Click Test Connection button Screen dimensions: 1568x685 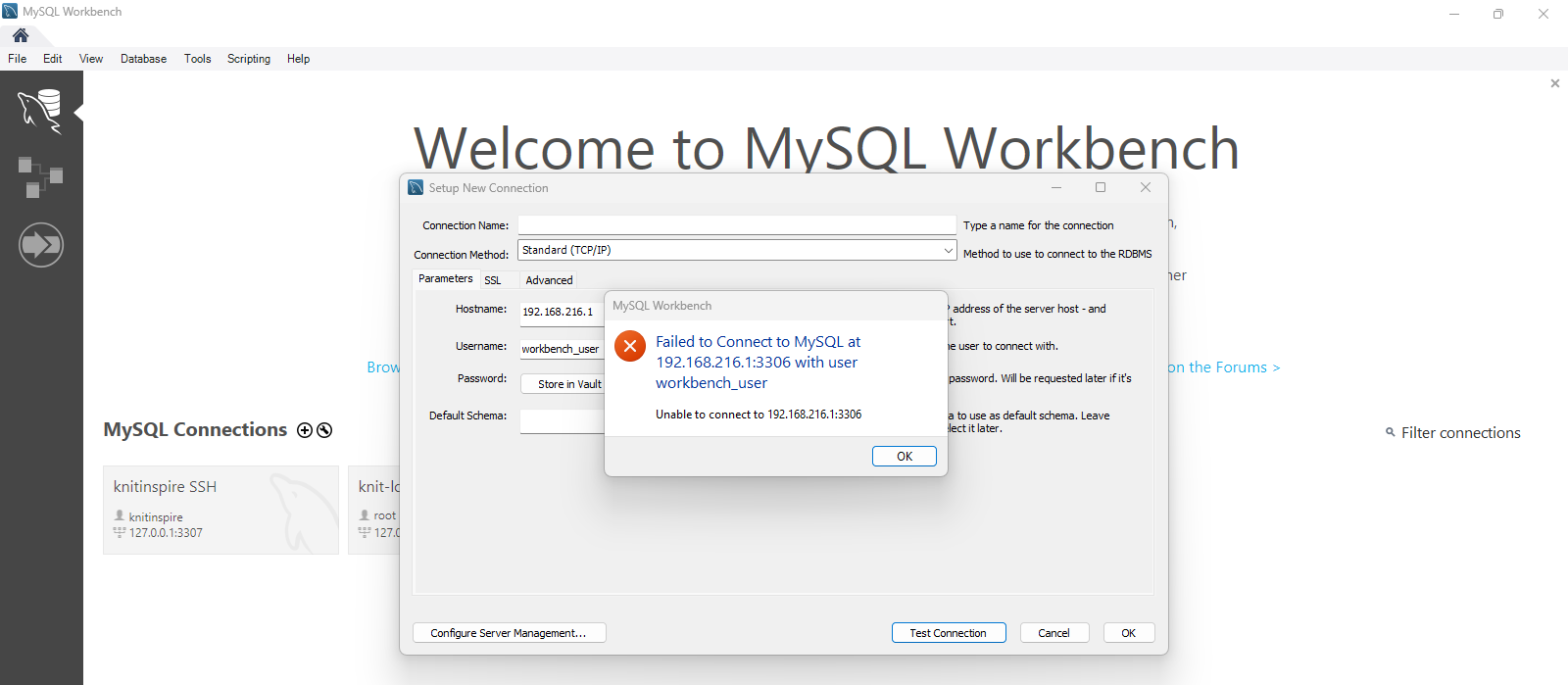(x=949, y=633)
